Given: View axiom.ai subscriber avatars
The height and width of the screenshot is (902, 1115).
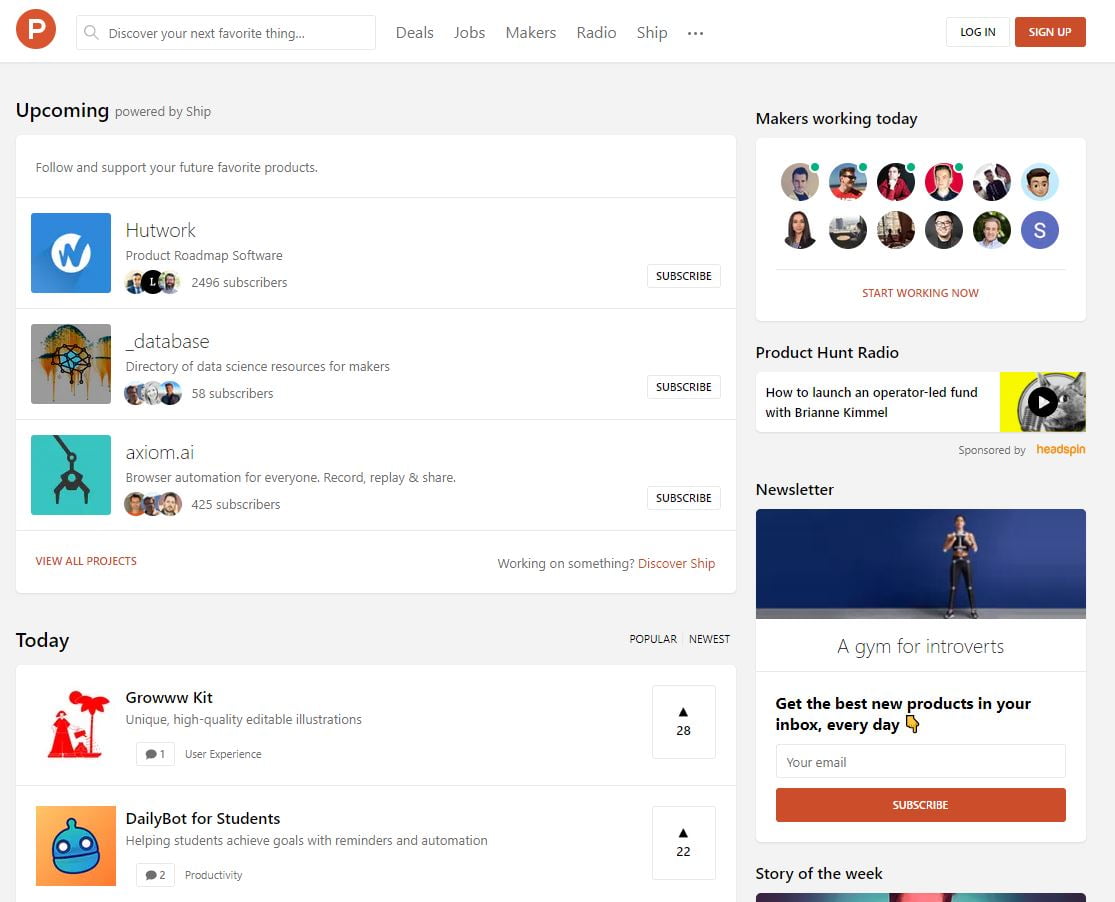Looking at the screenshot, I should tap(152, 504).
